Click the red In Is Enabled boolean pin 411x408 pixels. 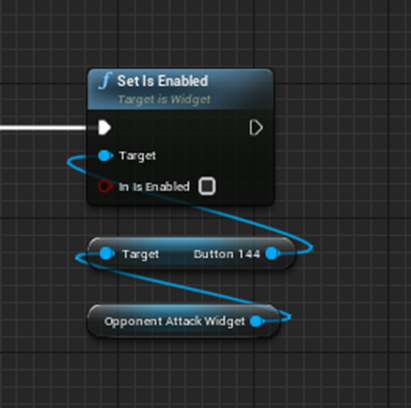105,186
